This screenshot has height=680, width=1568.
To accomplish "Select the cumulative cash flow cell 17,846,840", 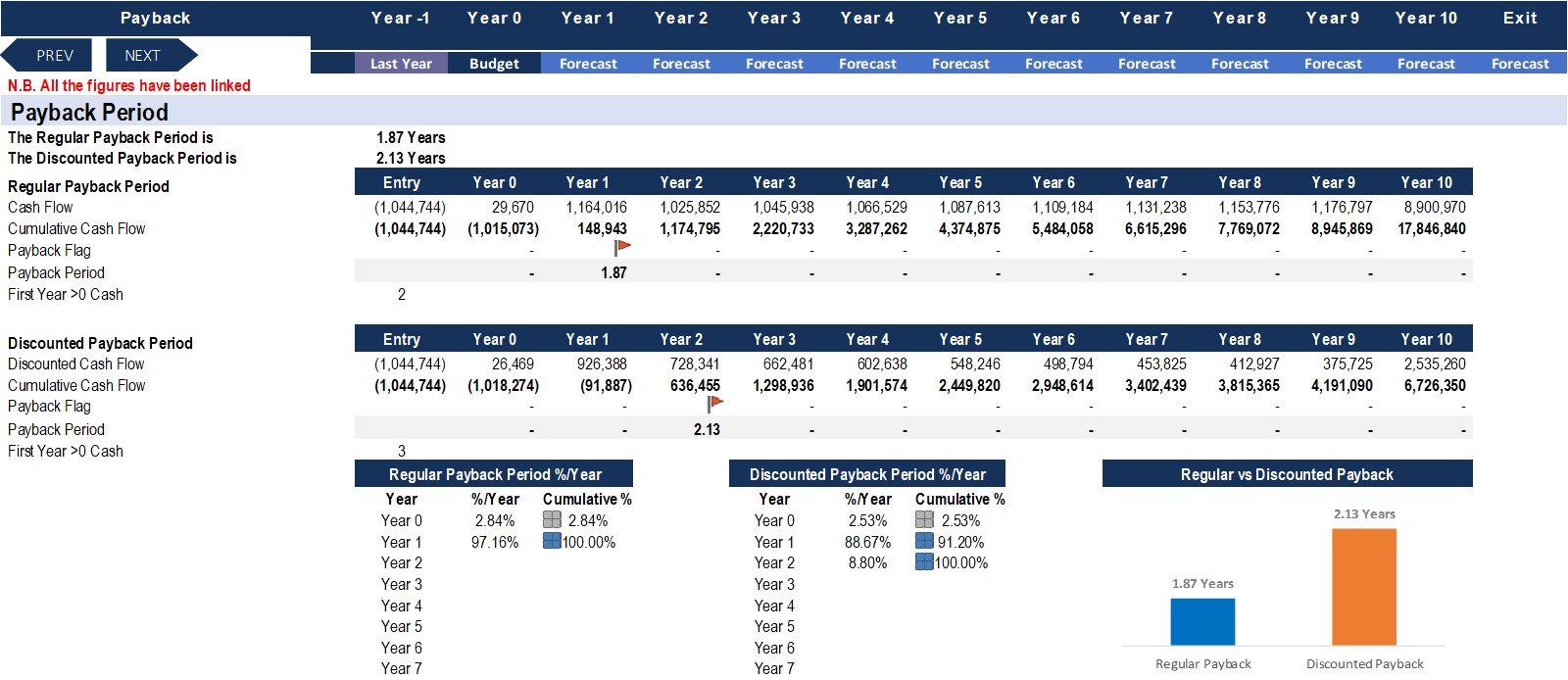I will pyautogui.click(x=1431, y=228).
